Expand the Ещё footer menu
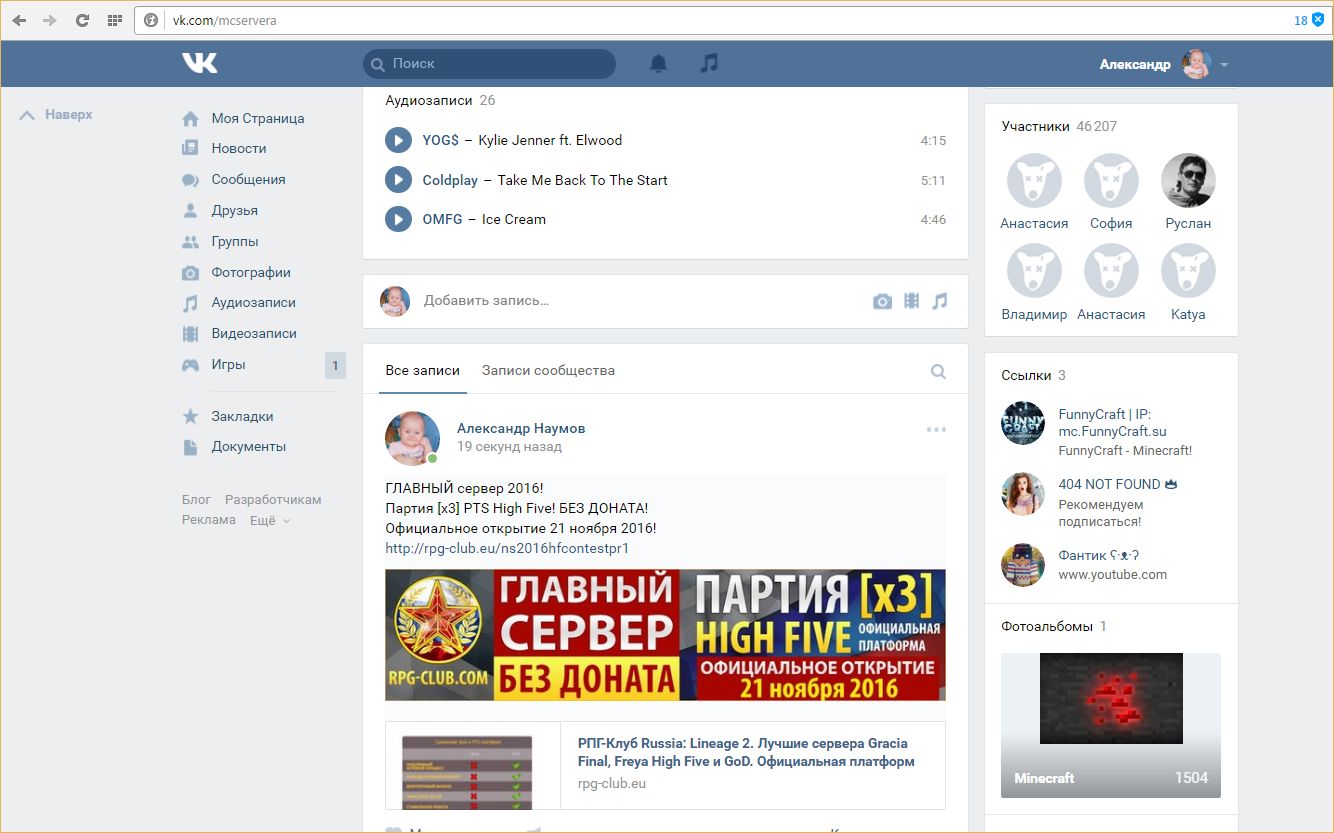Screen dimensions: 1334x833 pos(270,520)
